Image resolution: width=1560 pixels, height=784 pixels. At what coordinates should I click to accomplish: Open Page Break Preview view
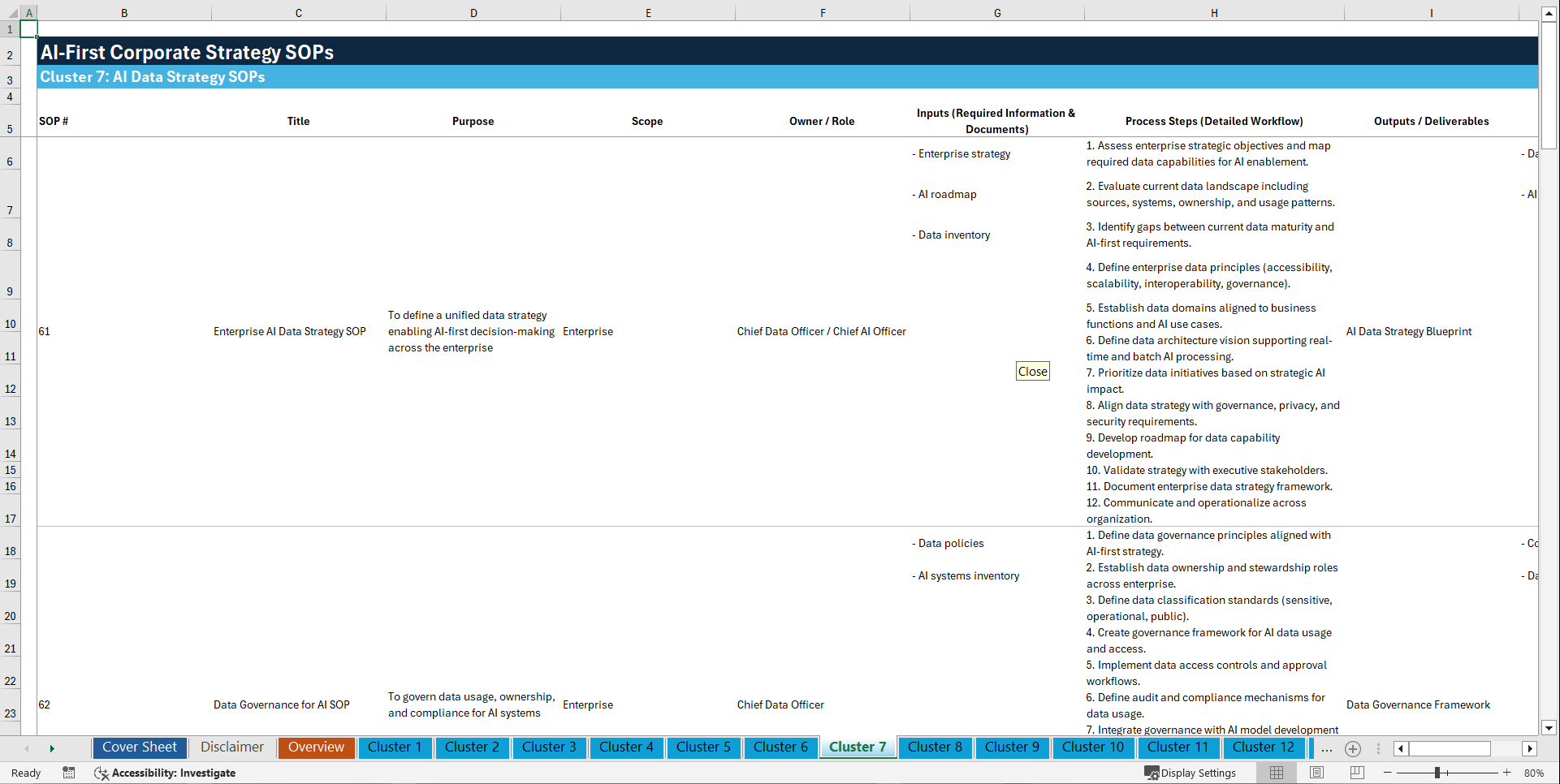[x=1355, y=773]
